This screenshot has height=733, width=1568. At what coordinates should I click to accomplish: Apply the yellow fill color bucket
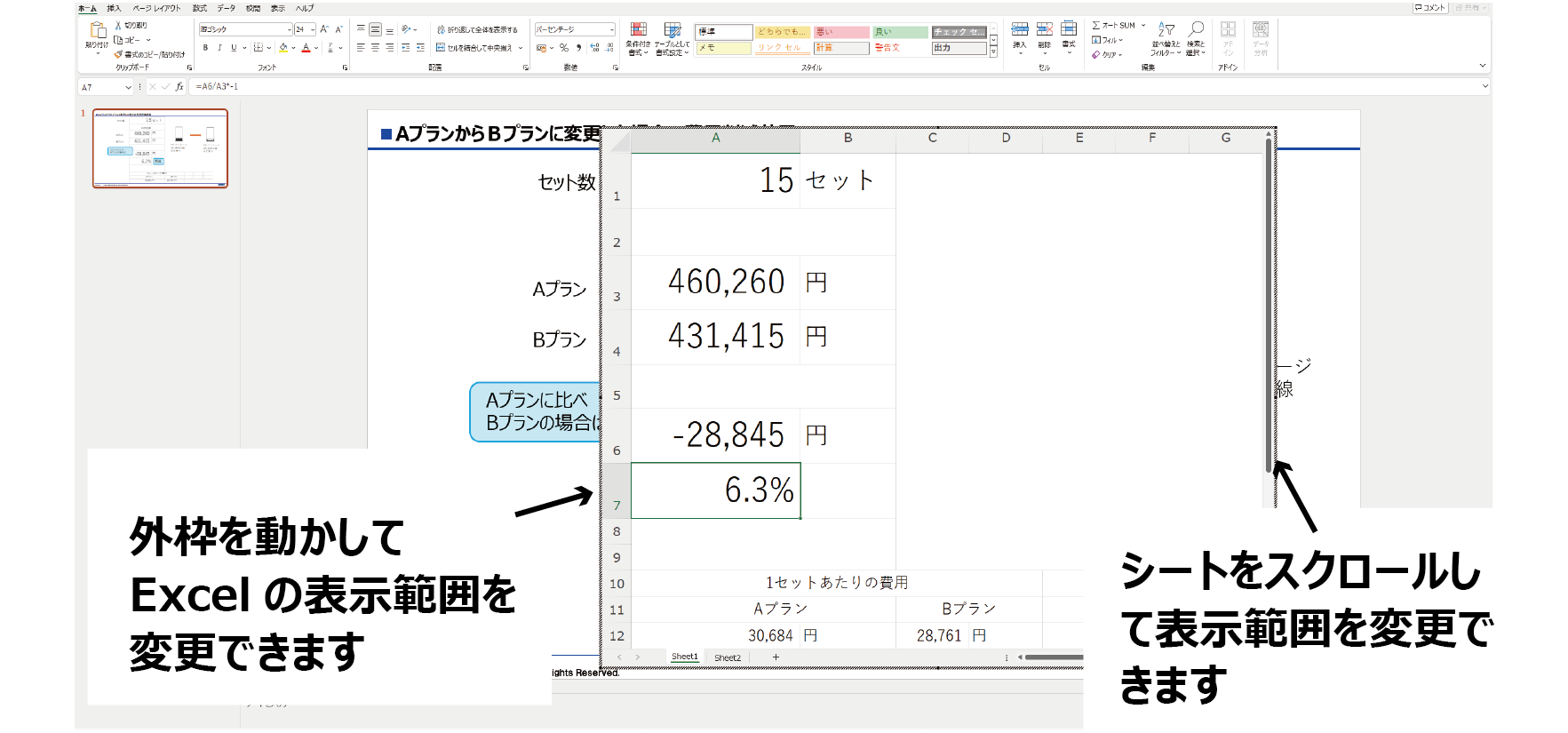[283, 48]
